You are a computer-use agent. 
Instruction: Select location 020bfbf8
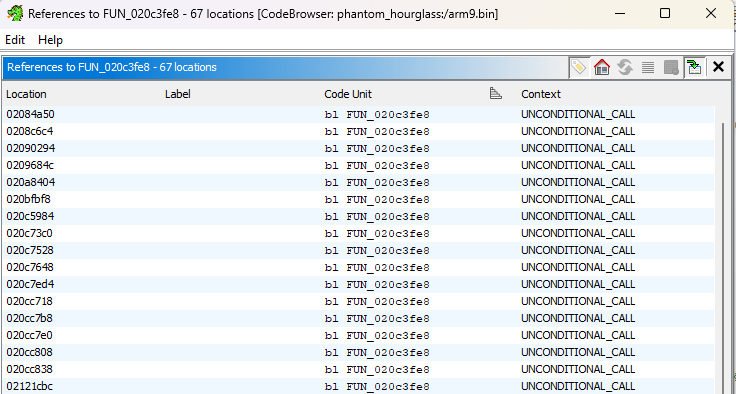pos(28,199)
